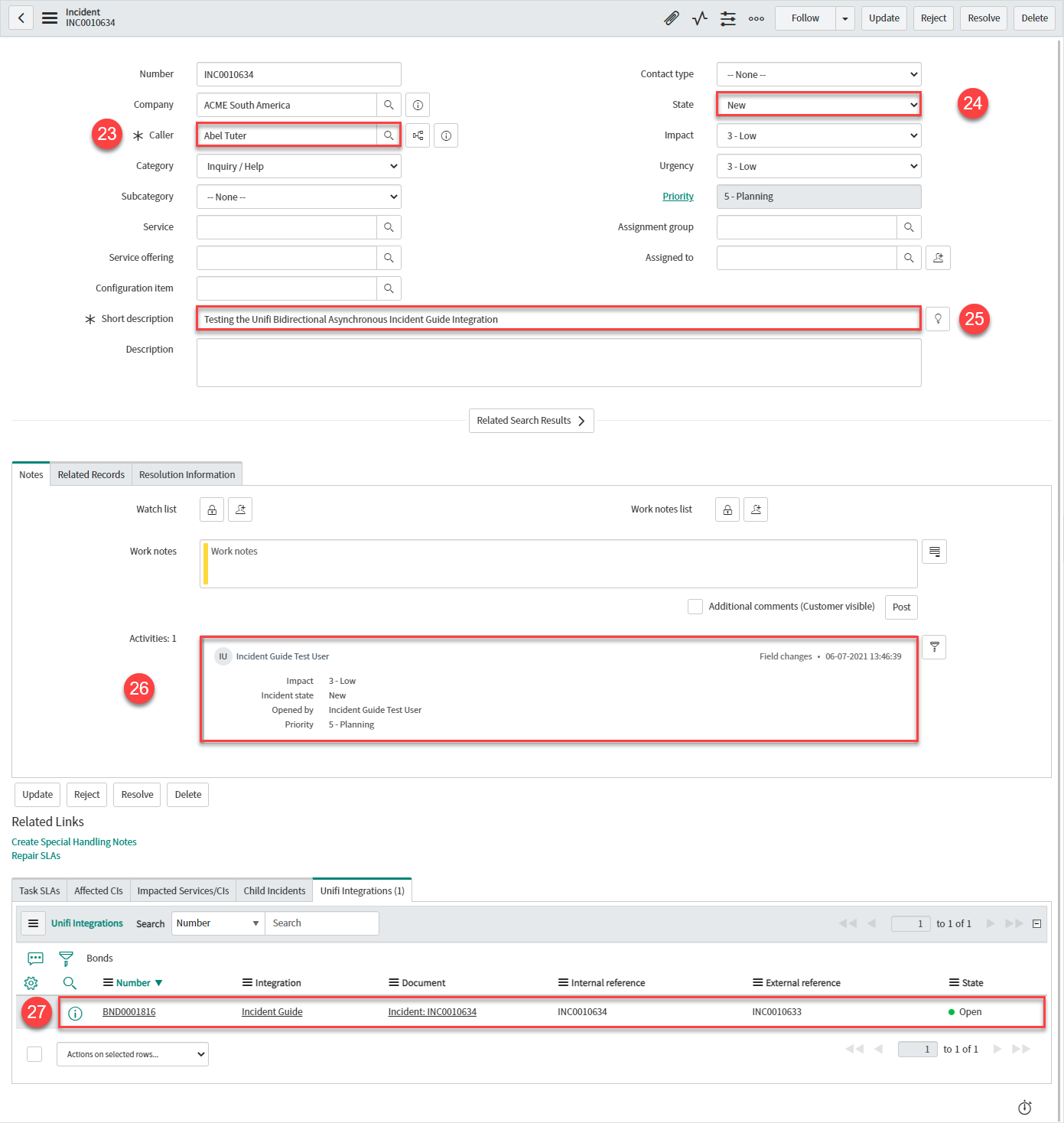Unlock the Watch list padlock icon
The width and height of the screenshot is (1064, 1123).
(212, 509)
